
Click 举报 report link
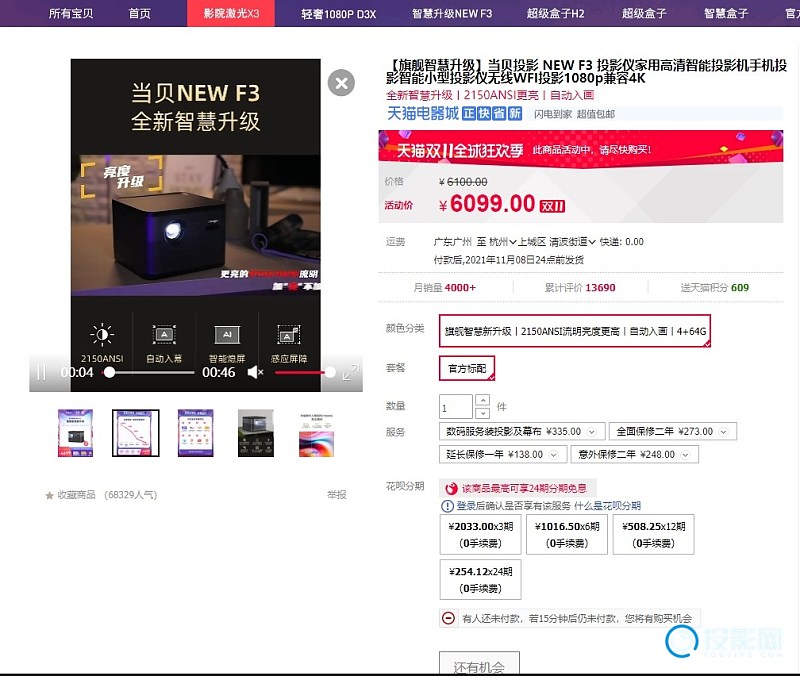click(337, 494)
